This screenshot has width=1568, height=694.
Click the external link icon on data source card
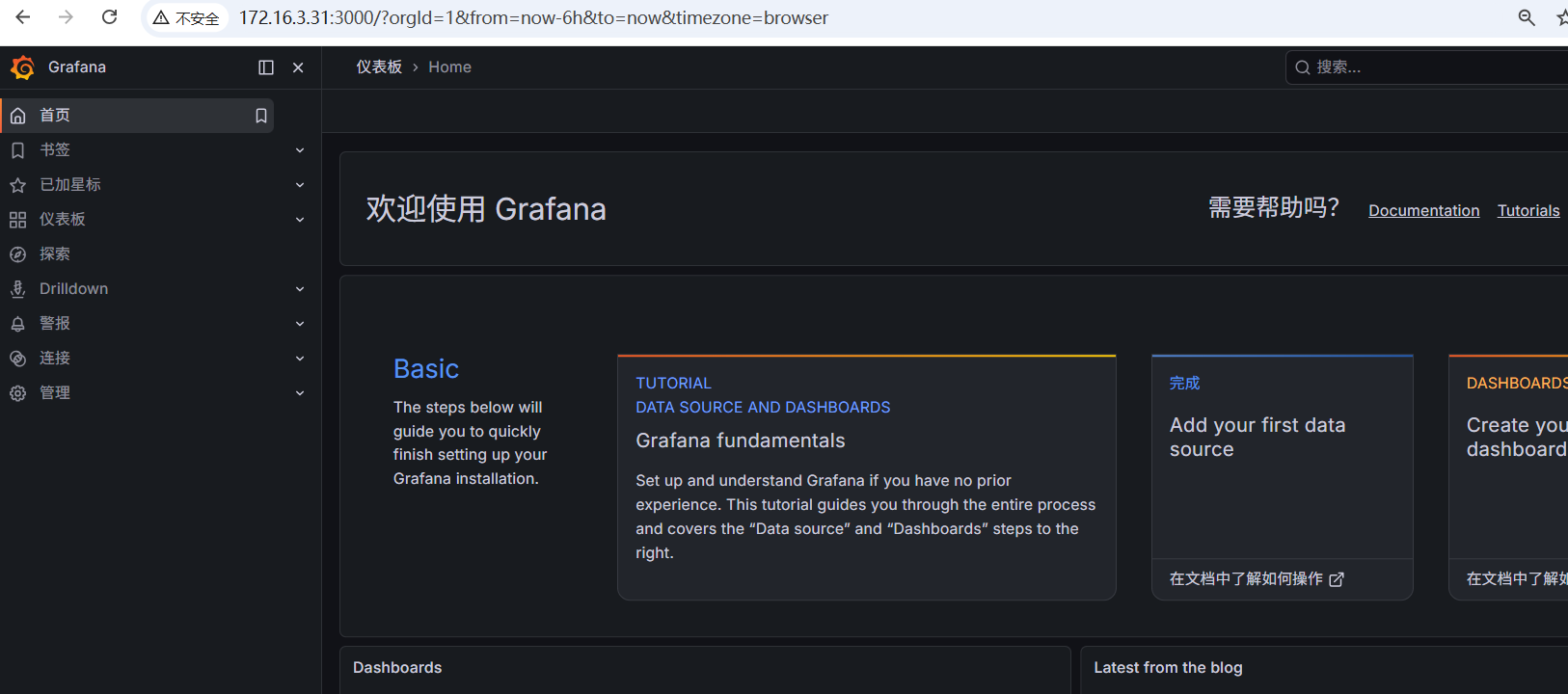pyautogui.click(x=1337, y=580)
